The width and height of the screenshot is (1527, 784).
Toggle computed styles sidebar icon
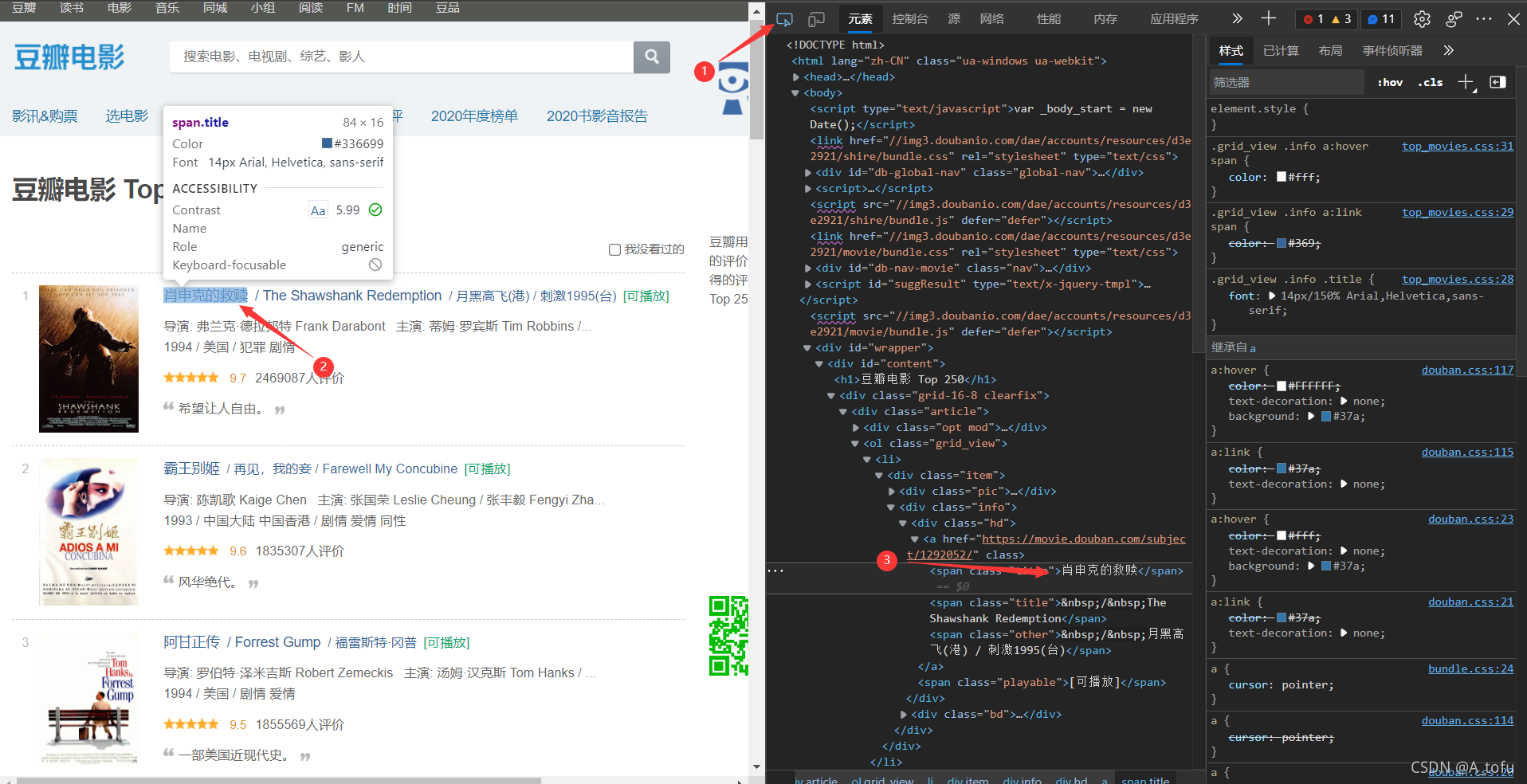pos(1498,82)
